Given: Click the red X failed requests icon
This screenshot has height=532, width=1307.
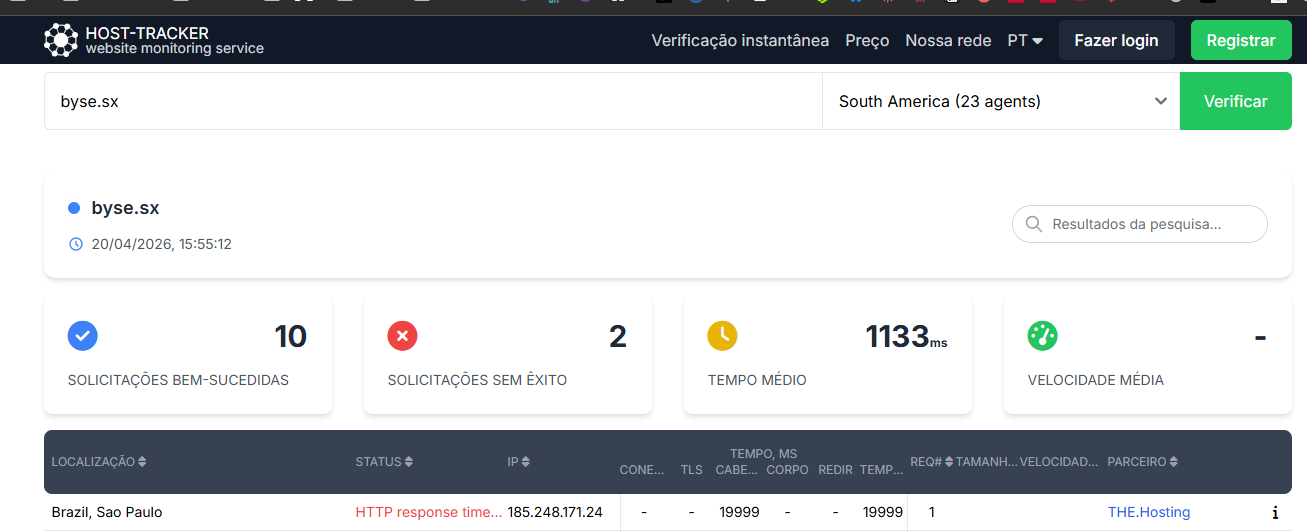Looking at the screenshot, I should (x=402, y=336).
